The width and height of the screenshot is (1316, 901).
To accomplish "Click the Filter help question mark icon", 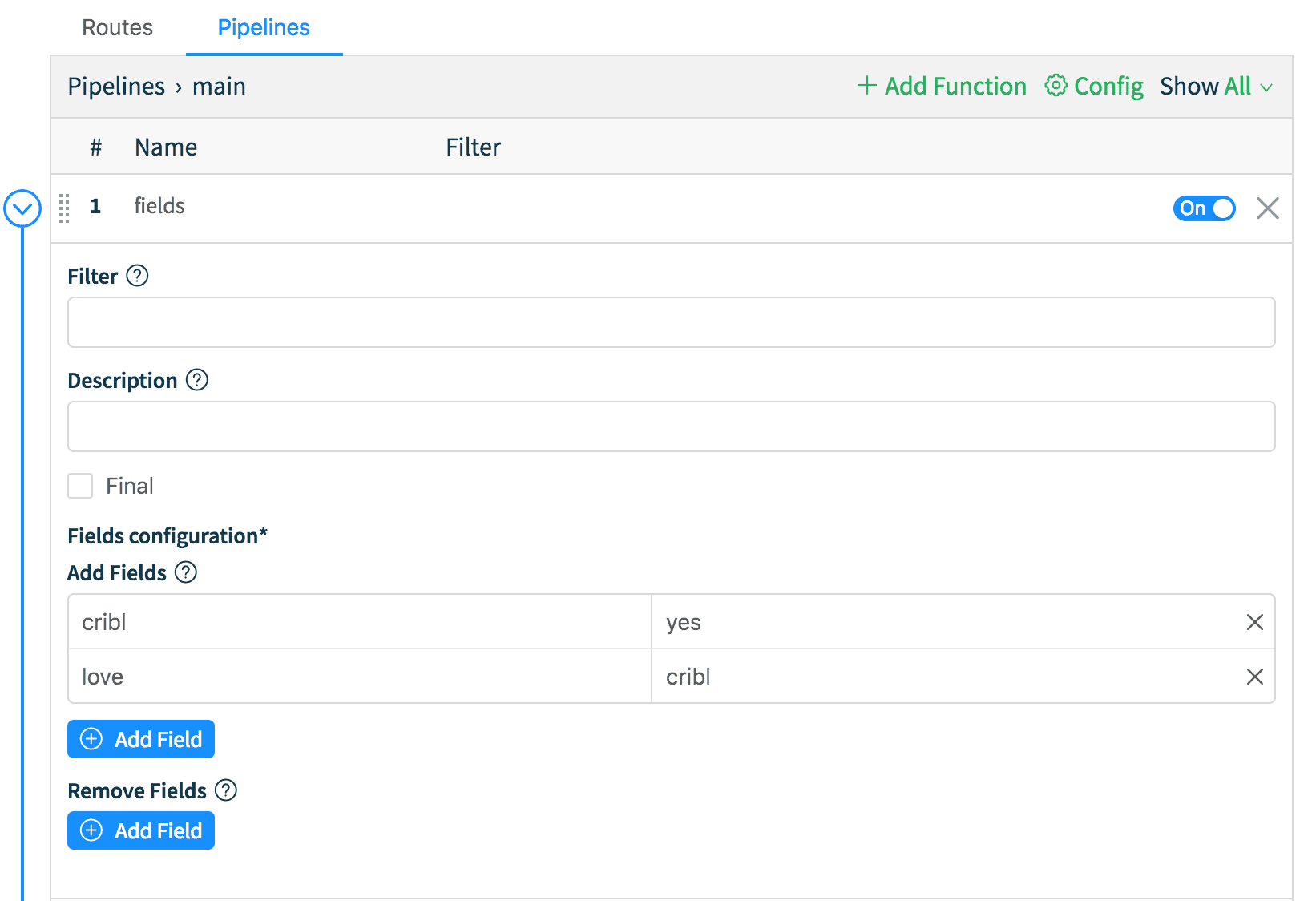I will [x=138, y=276].
